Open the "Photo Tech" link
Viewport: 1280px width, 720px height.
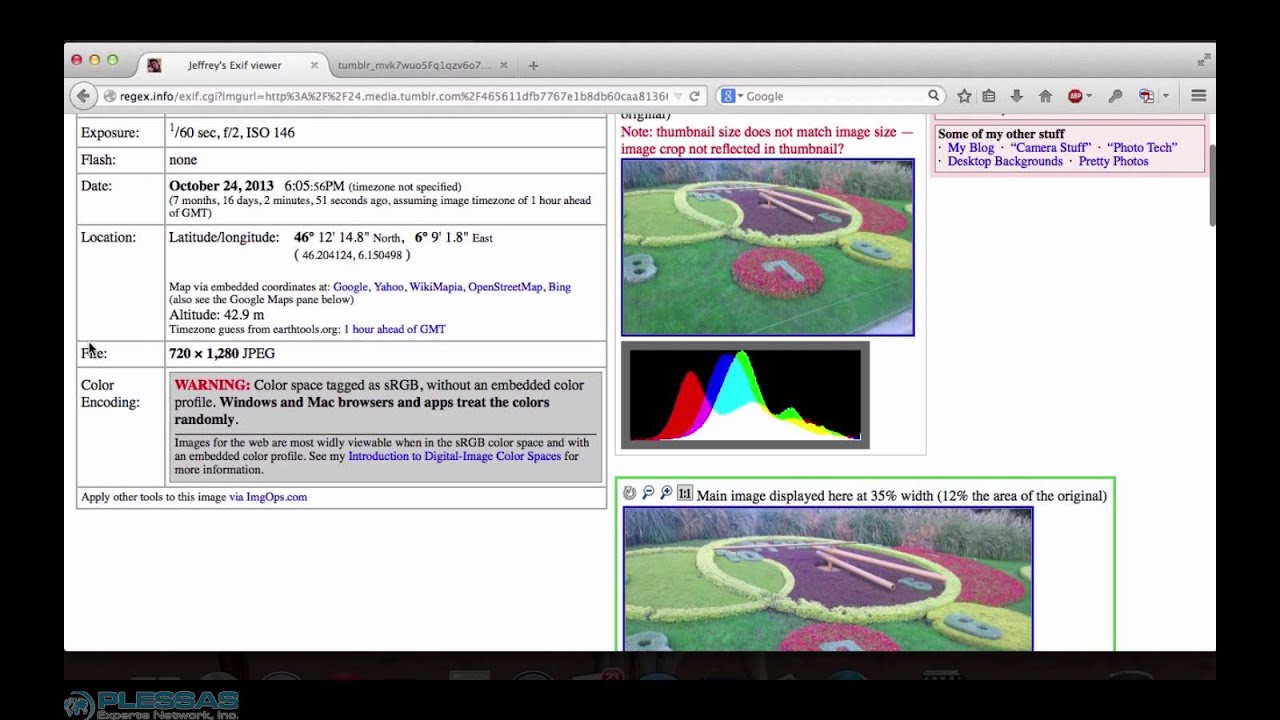pyautogui.click(x=1142, y=147)
